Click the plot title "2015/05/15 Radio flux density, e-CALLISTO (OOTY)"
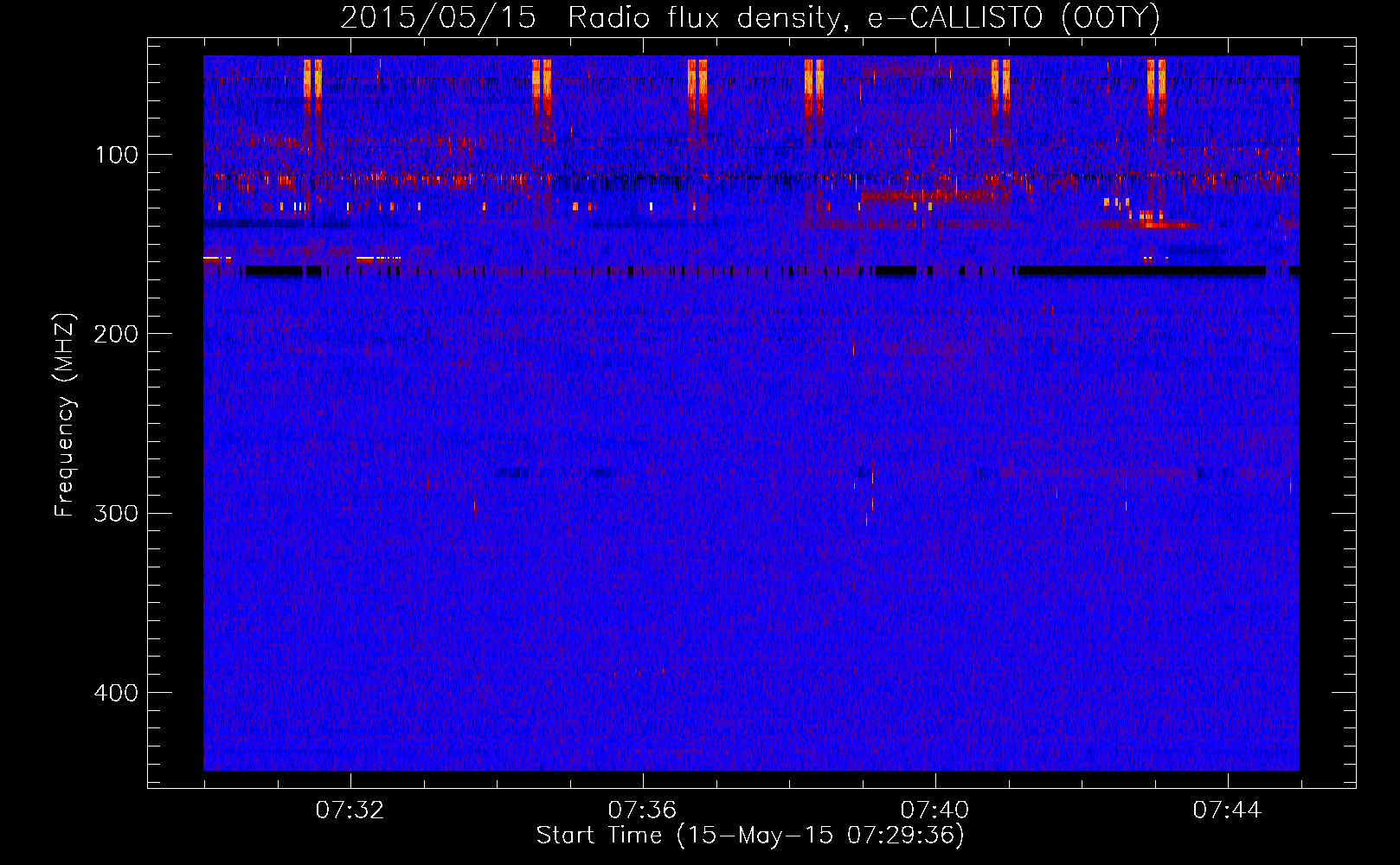 (750, 18)
